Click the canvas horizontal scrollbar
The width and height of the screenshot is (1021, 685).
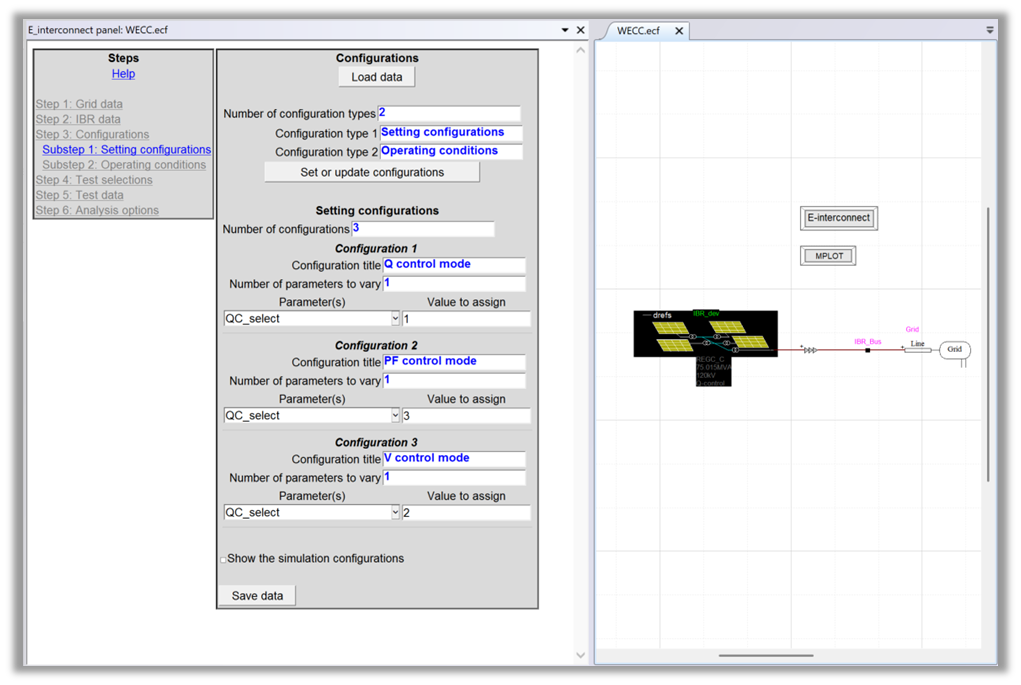[766, 656]
